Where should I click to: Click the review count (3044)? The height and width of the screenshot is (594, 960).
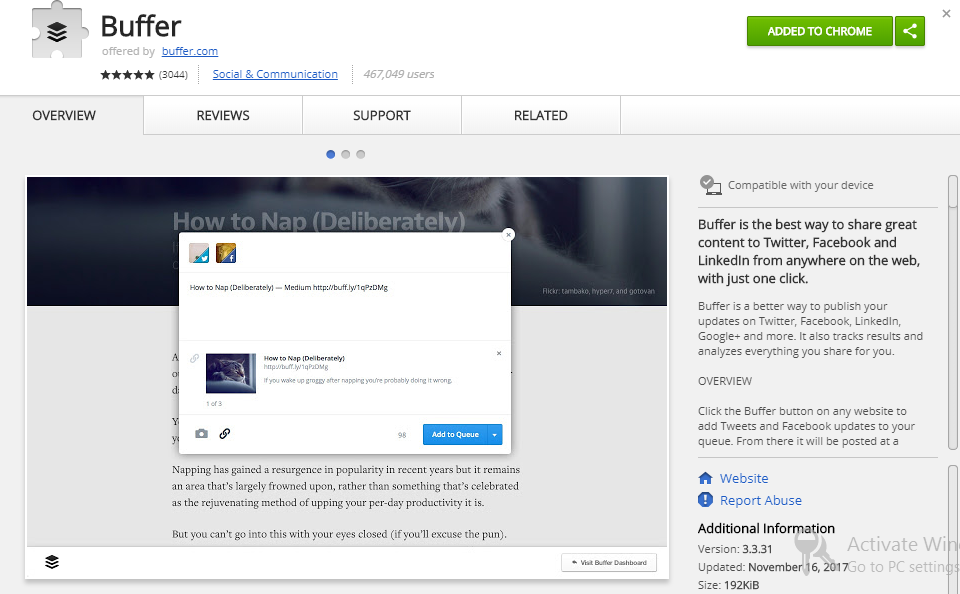coord(173,75)
